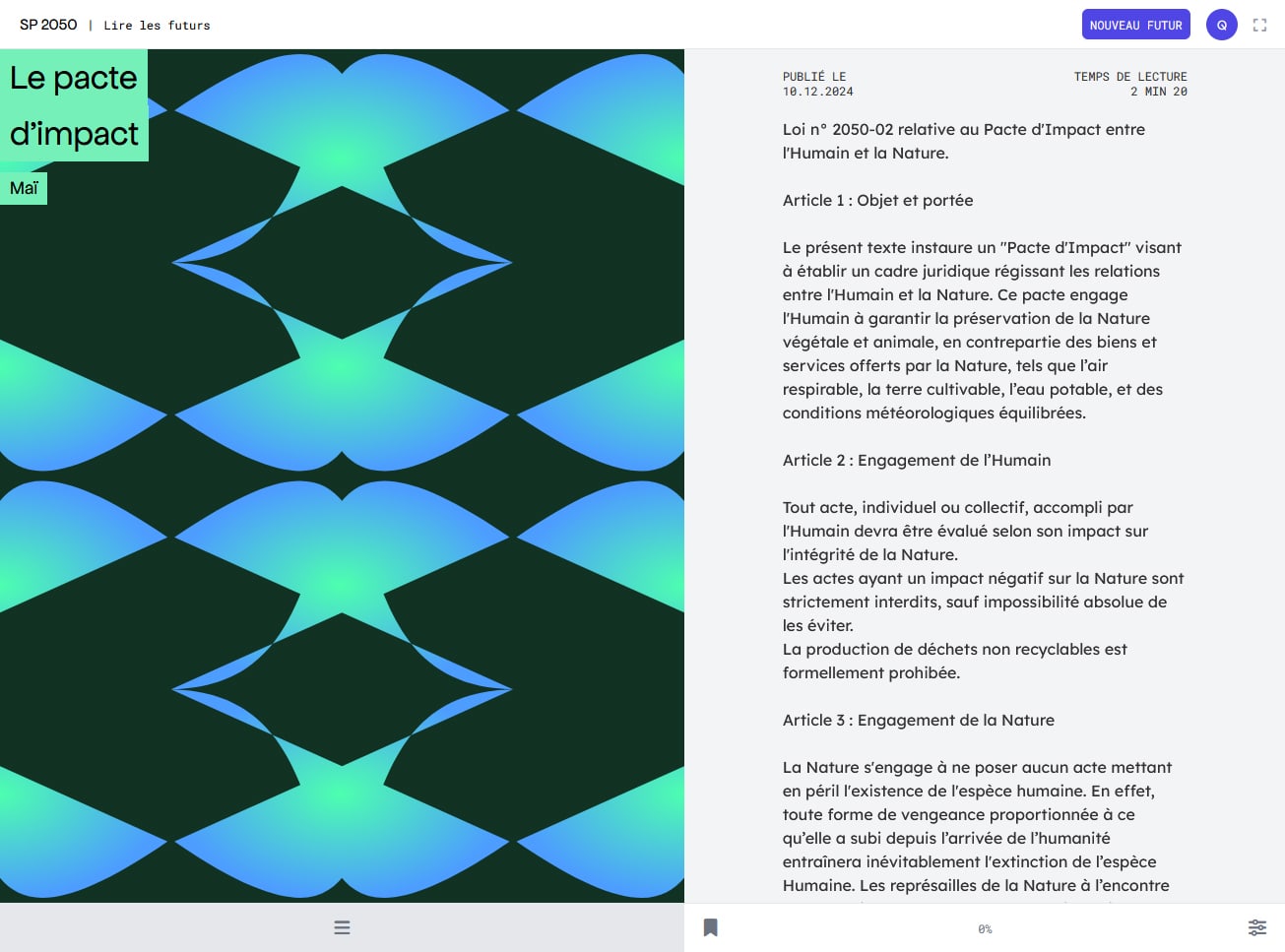
Task: Click the 'Article 3 : Engagement de la Nature' heading
Action: tap(919, 720)
